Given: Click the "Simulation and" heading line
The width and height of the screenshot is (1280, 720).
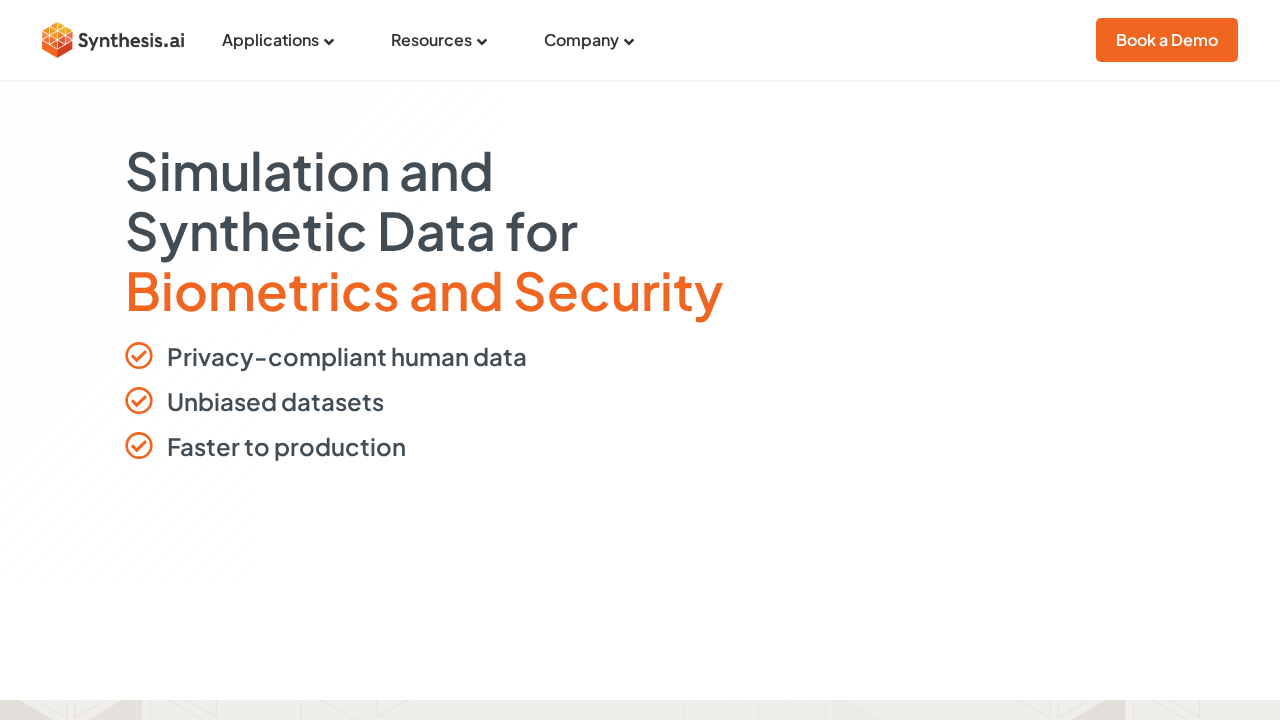Looking at the screenshot, I should [309, 171].
